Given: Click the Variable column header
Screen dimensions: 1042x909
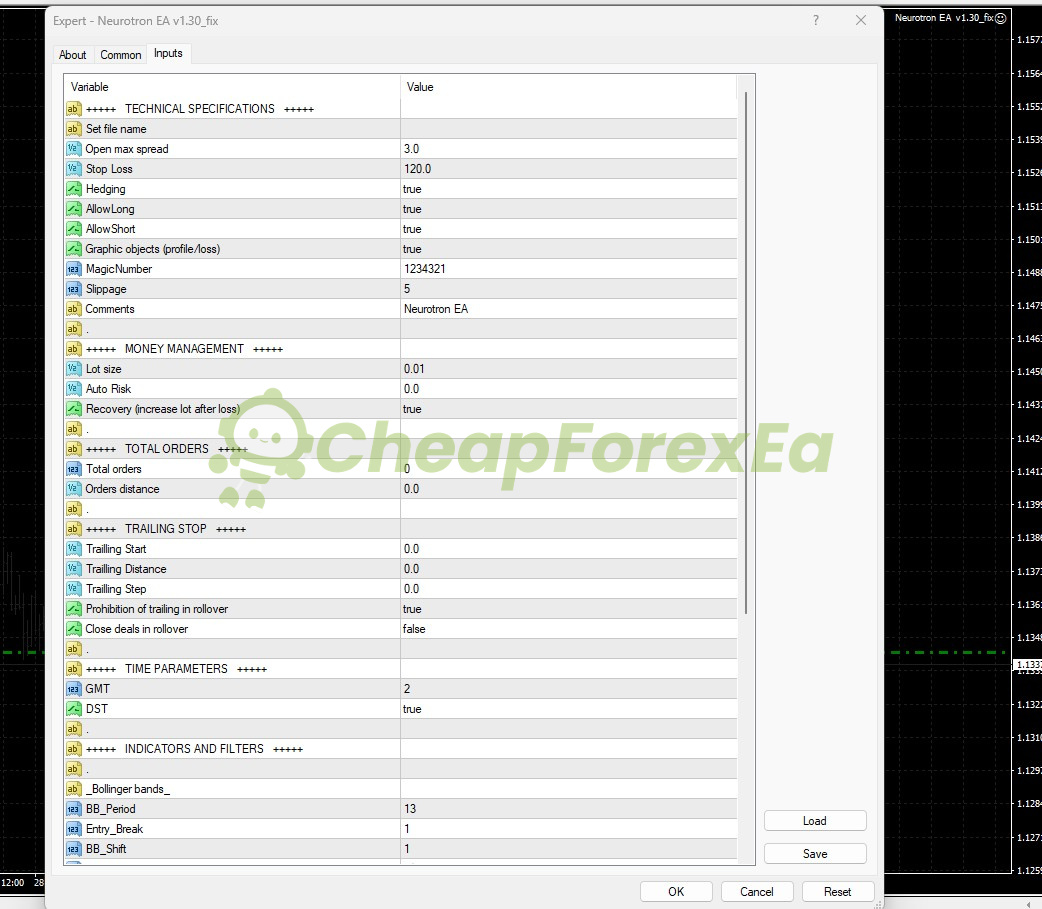Looking at the screenshot, I should pos(232,87).
